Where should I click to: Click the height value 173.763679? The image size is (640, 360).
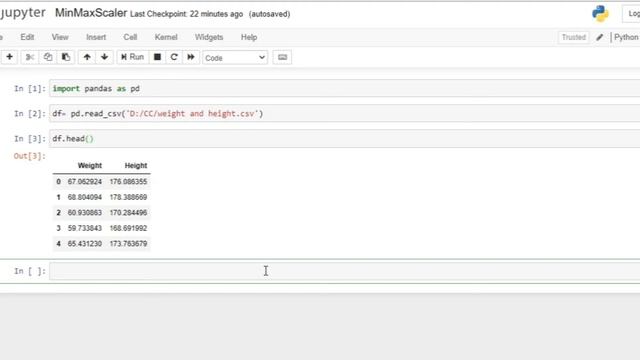click(x=128, y=244)
